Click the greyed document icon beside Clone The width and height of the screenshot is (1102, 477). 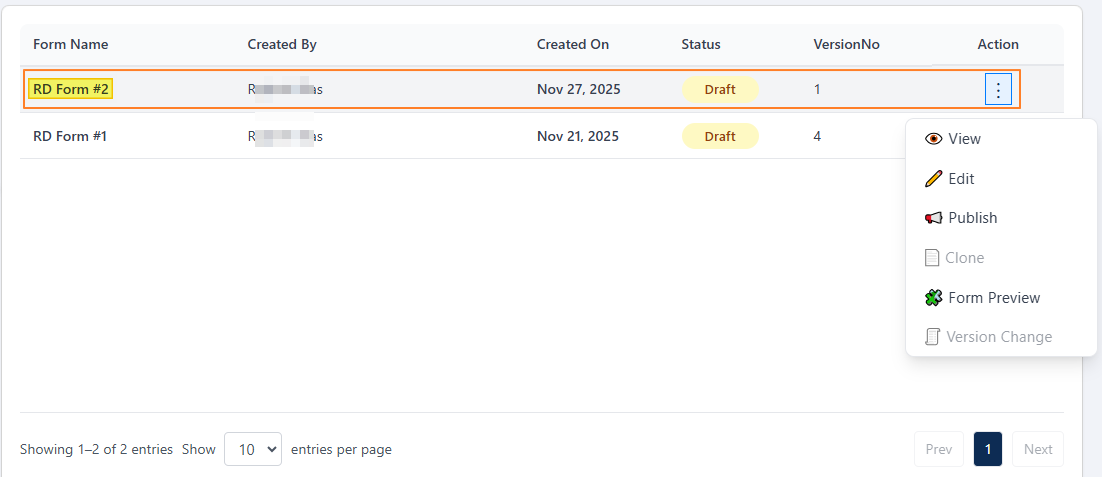(x=932, y=258)
